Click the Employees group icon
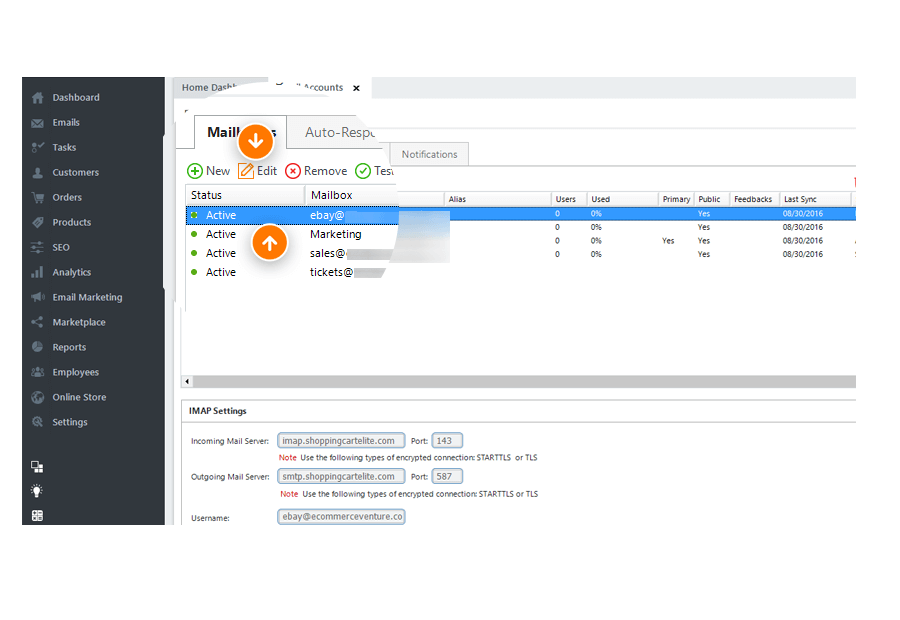The image size is (900, 620). pos(37,372)
